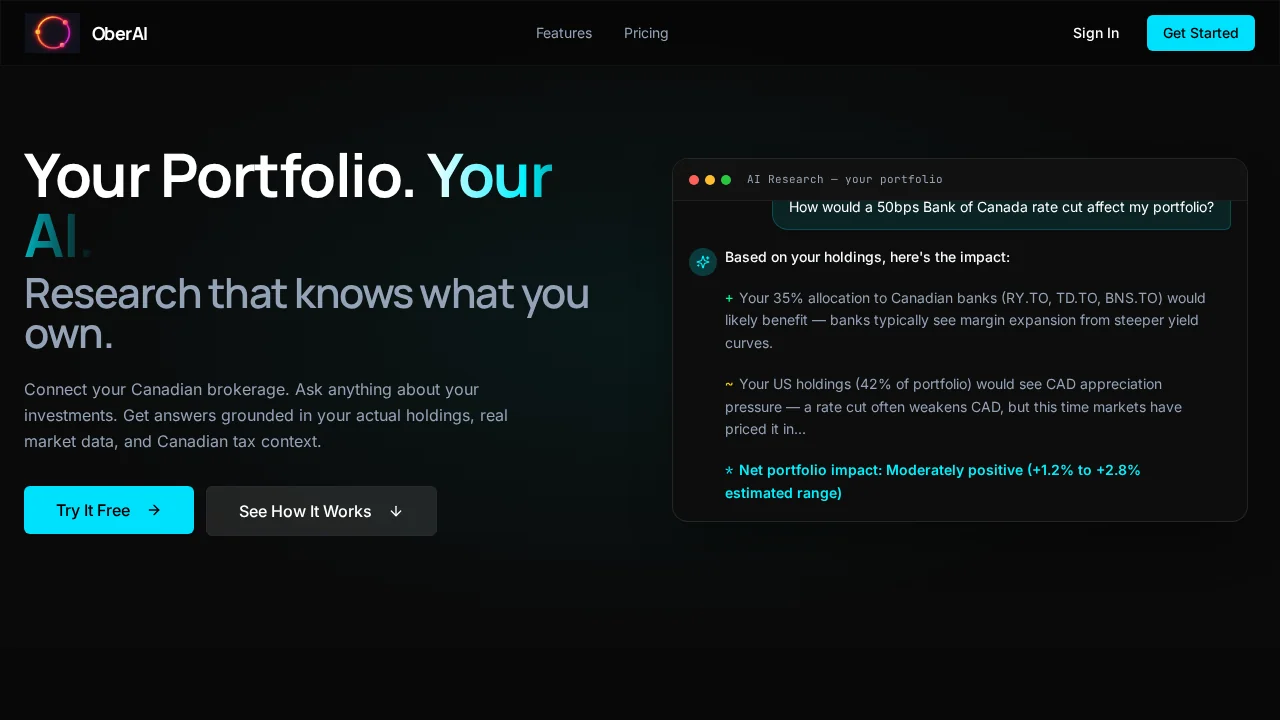The image size is (1280, 720).
Task: Click the down arrow icon beside See How It Works
Action: (x=396, y=511)
